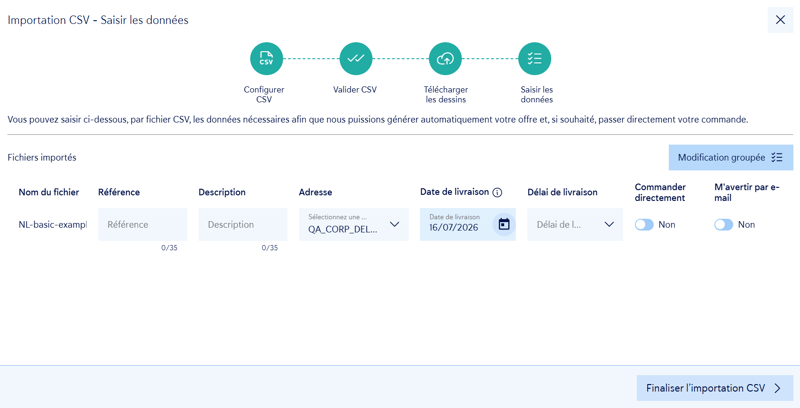The height and width of the screenshot is (408, 800).
Task: Open the Délai de livraison dropdown
Action: [575, 224]
